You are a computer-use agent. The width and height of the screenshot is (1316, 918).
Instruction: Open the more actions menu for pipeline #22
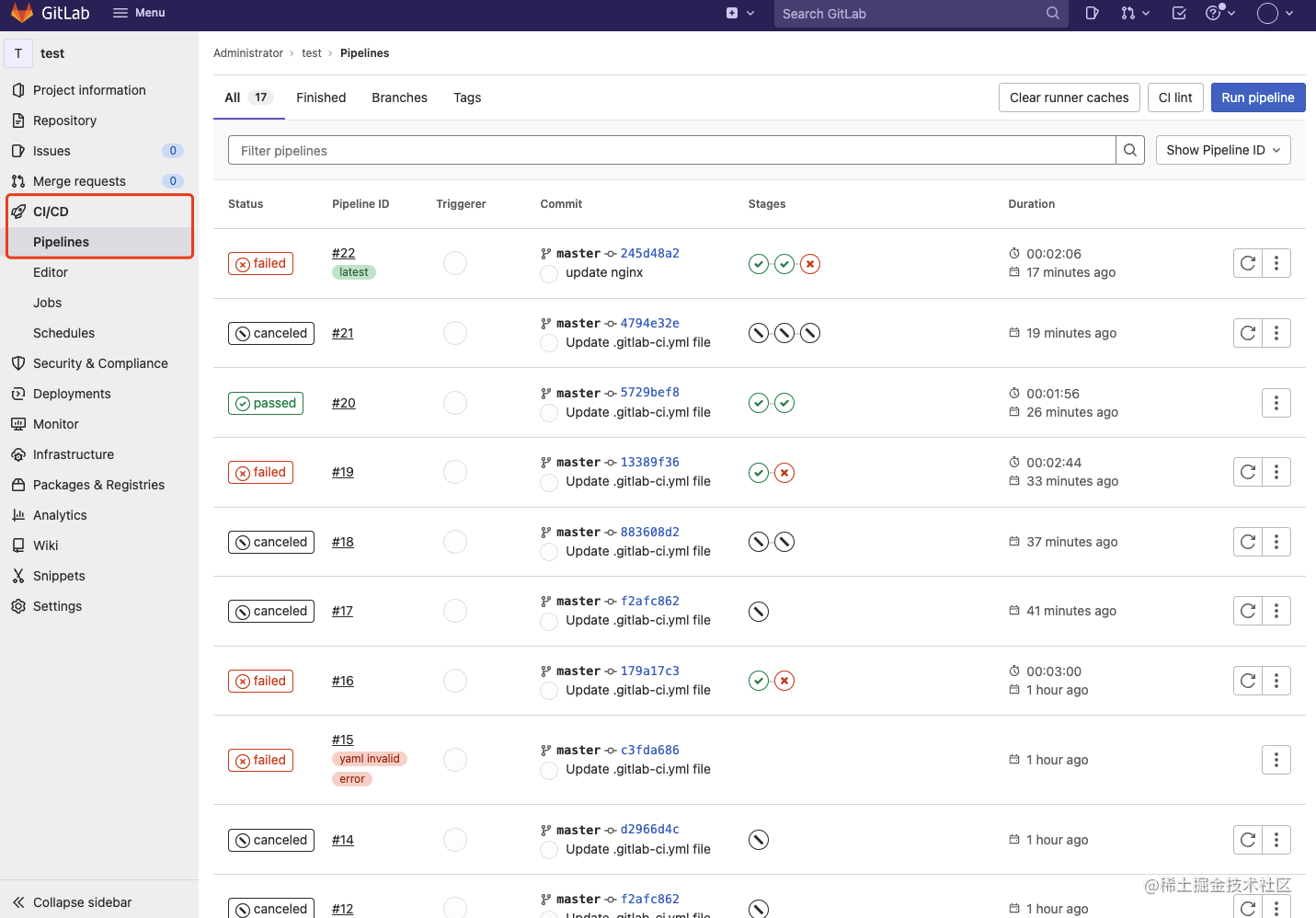coord(1276,263)
